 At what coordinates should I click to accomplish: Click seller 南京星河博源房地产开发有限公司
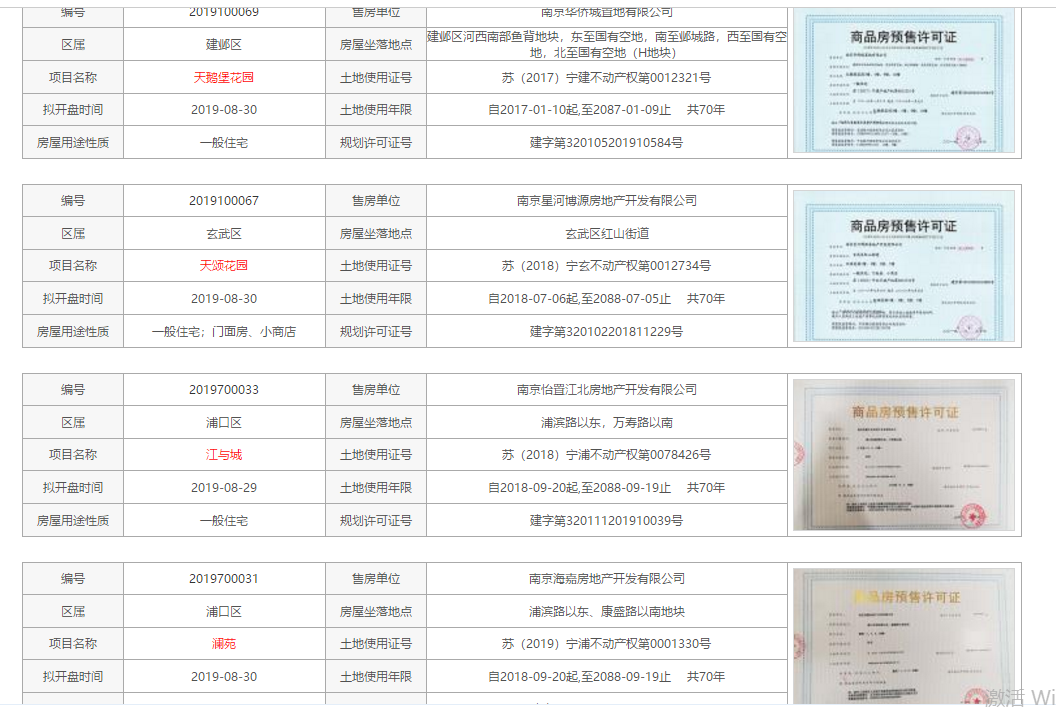coord(606,201)
